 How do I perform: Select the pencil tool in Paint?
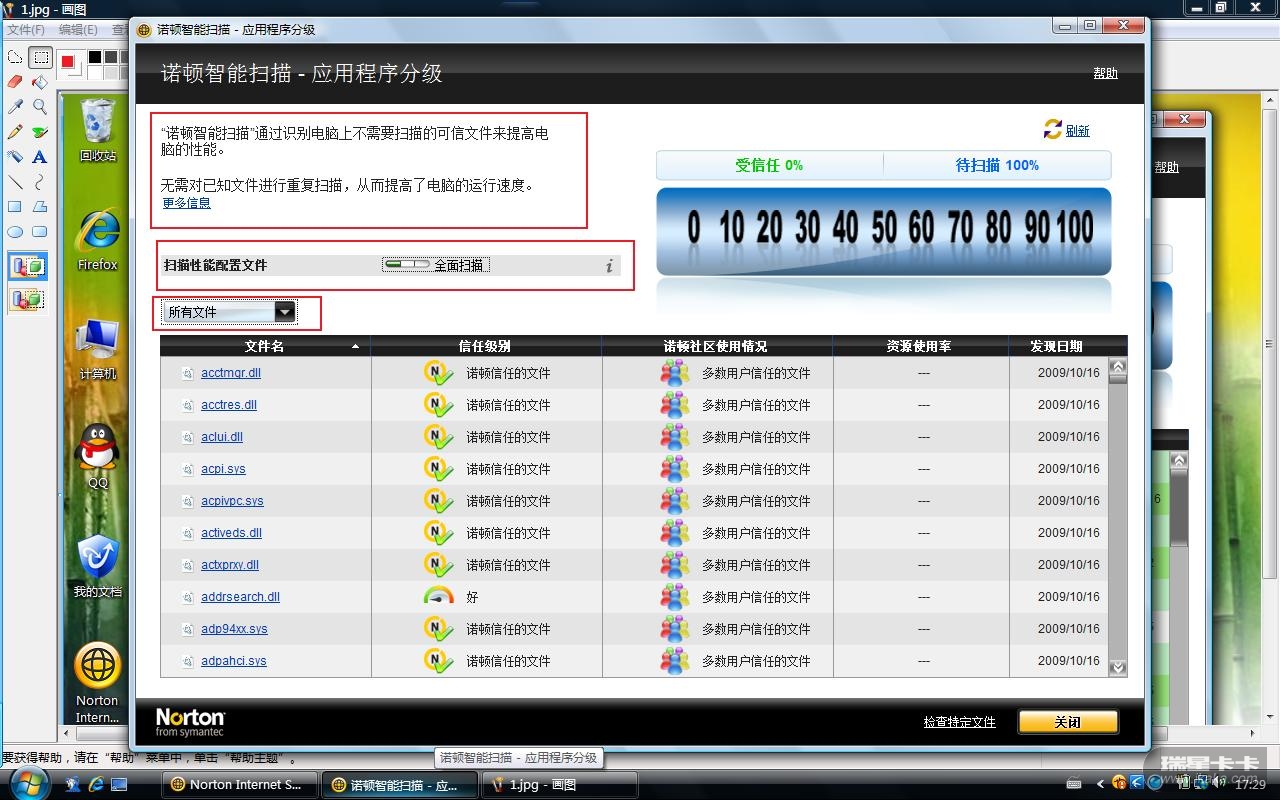[x=16, y=132]
